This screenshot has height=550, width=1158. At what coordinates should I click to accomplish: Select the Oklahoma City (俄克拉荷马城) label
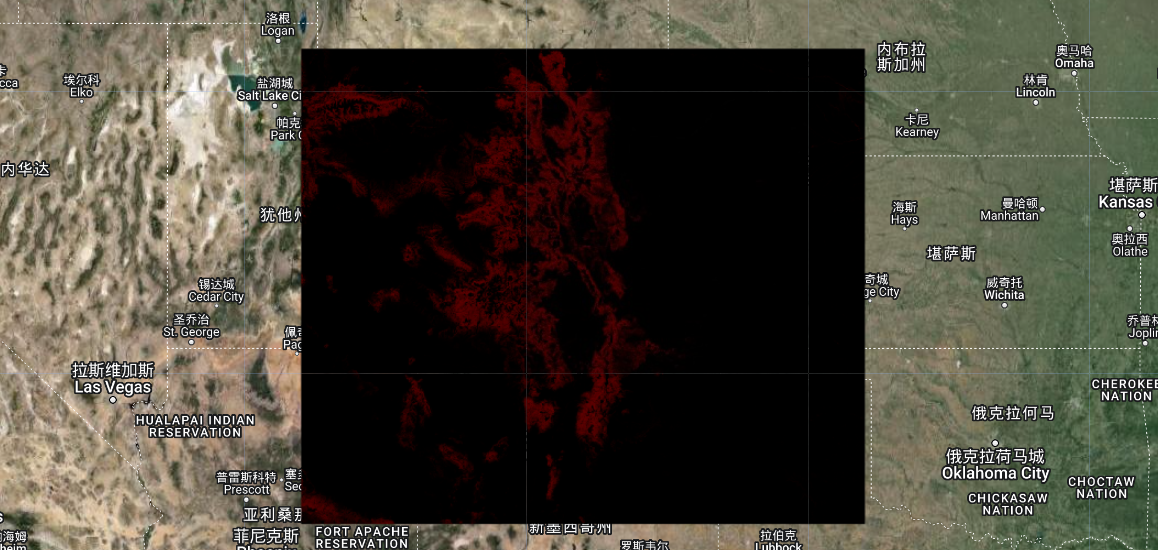point(996,465)
